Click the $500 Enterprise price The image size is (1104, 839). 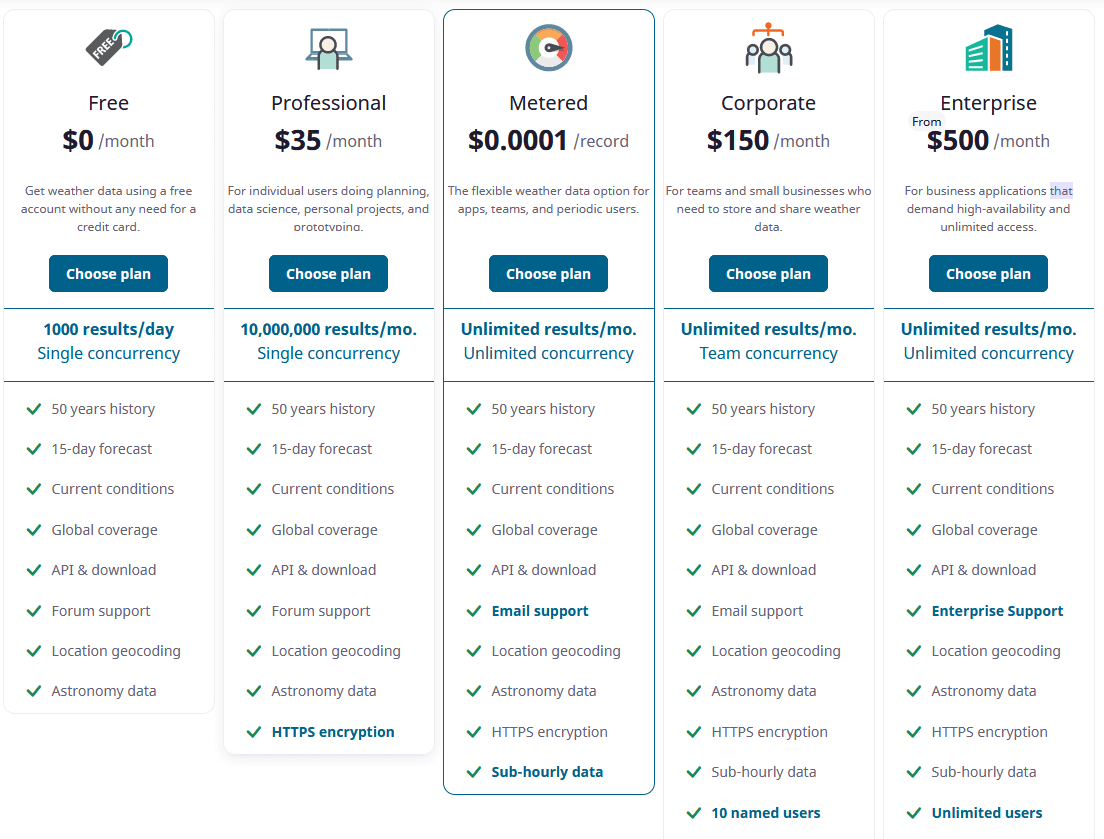(x=958, y=141)
